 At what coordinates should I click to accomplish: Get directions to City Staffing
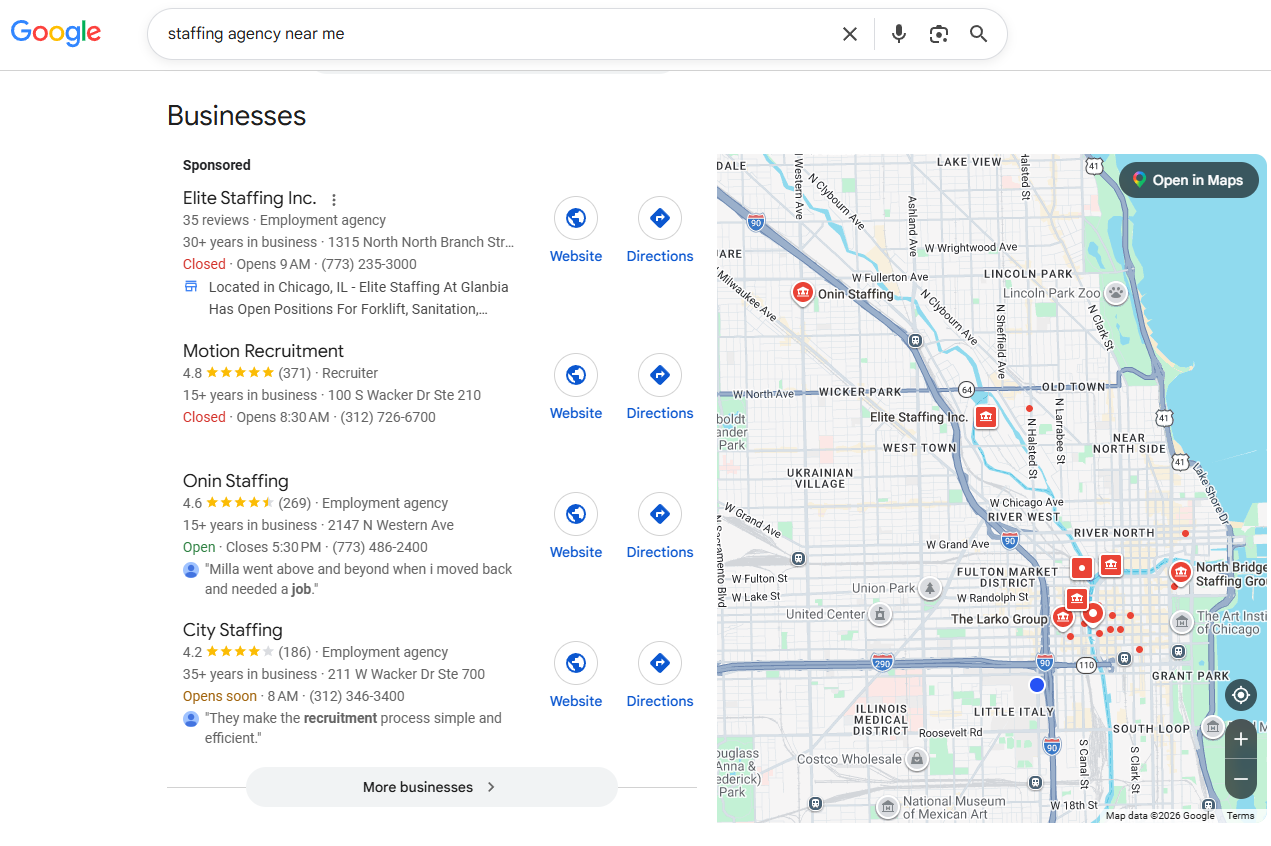coord(660,663)
